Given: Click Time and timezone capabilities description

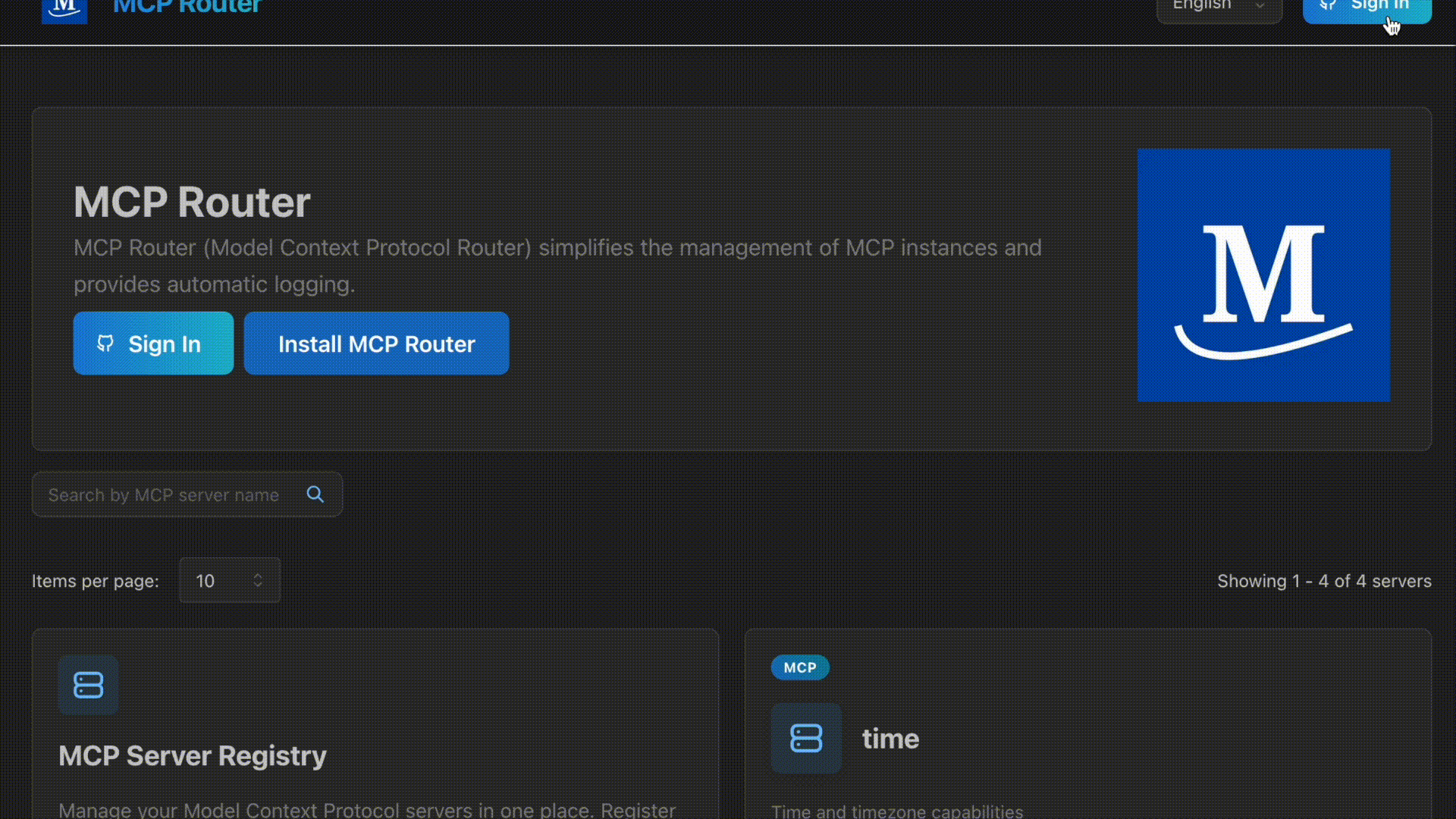Looking at the screenshot, I should [x=897, y=811].
